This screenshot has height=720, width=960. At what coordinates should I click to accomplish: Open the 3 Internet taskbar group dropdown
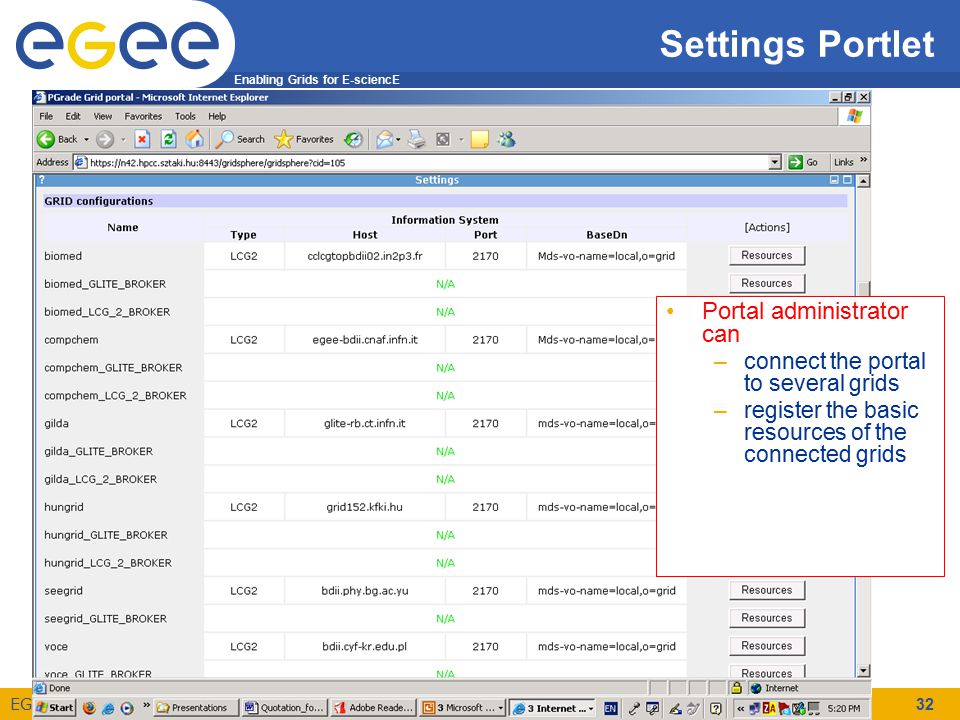pyautogui.click(x=591, y=708)
